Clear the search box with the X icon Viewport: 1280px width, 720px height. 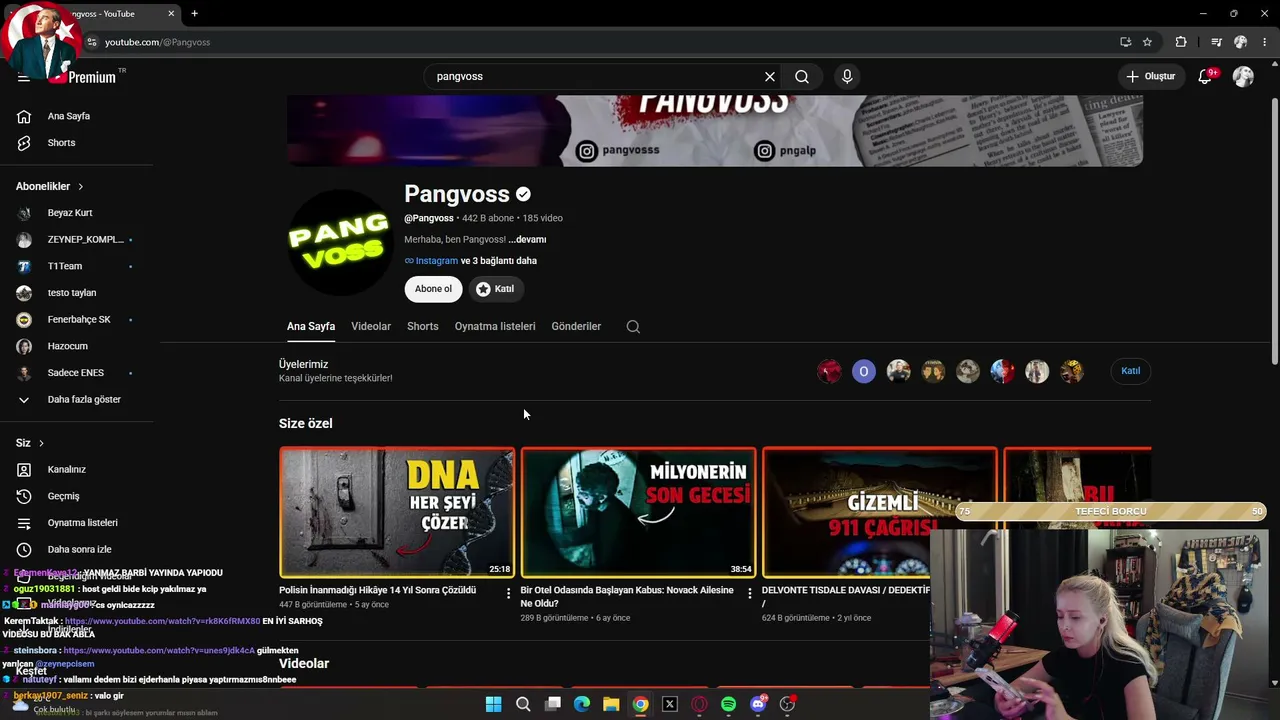(770, 76)
